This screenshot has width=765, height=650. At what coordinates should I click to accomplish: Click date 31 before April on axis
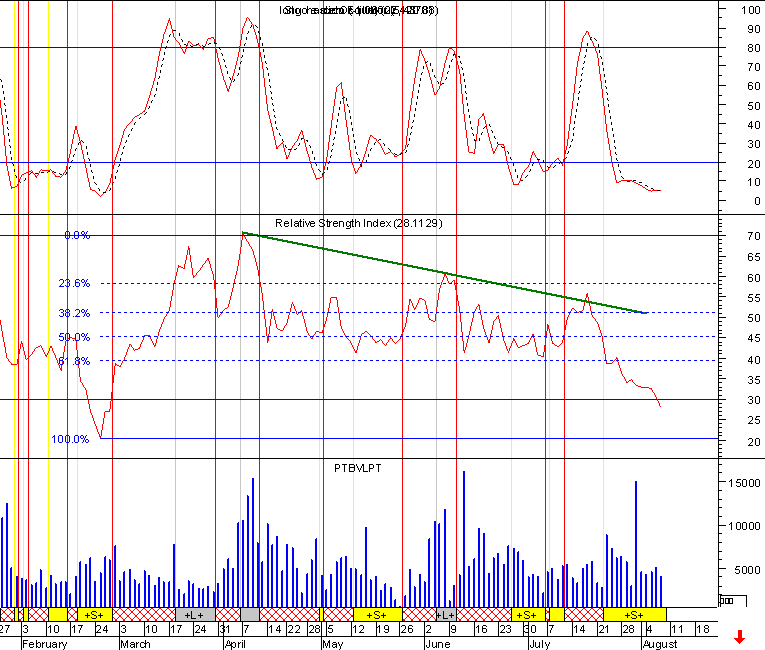225,629
